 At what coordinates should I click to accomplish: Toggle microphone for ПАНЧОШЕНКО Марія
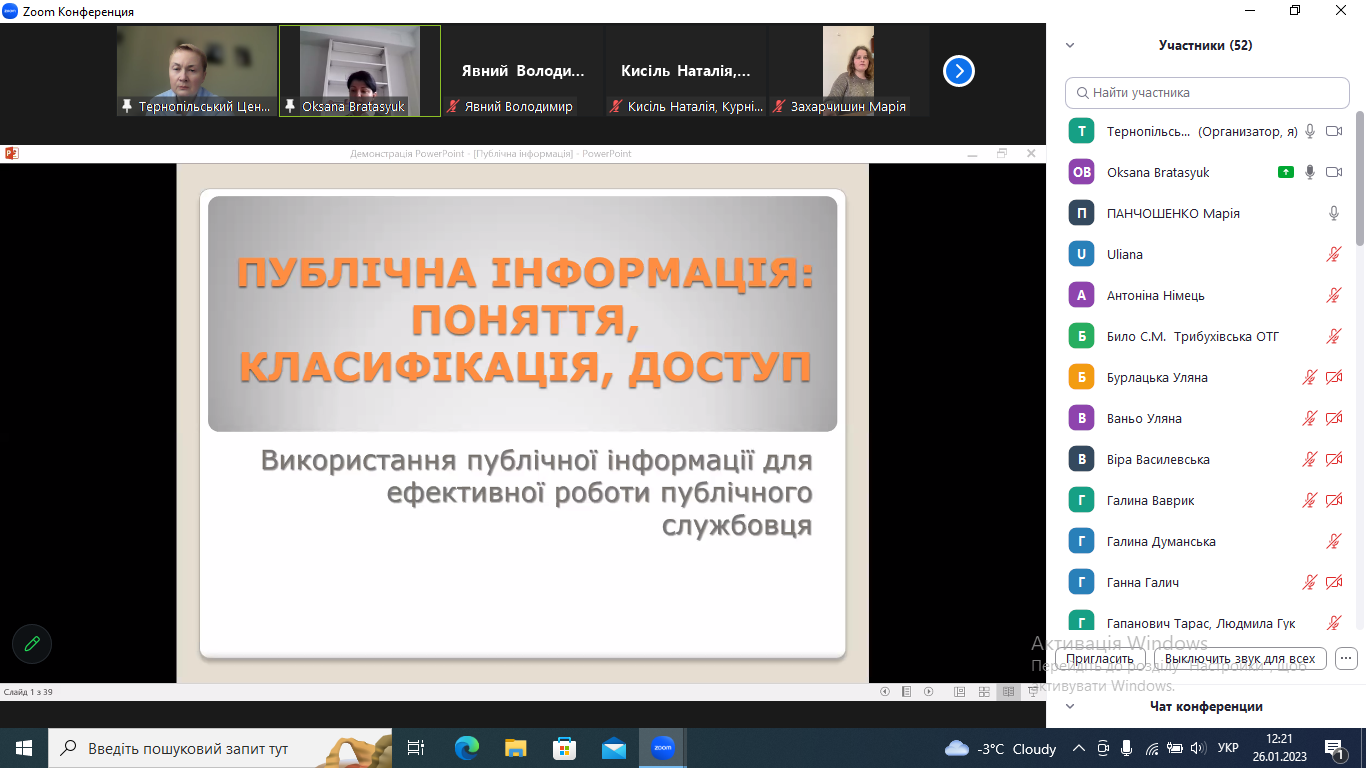[1333, 213]
